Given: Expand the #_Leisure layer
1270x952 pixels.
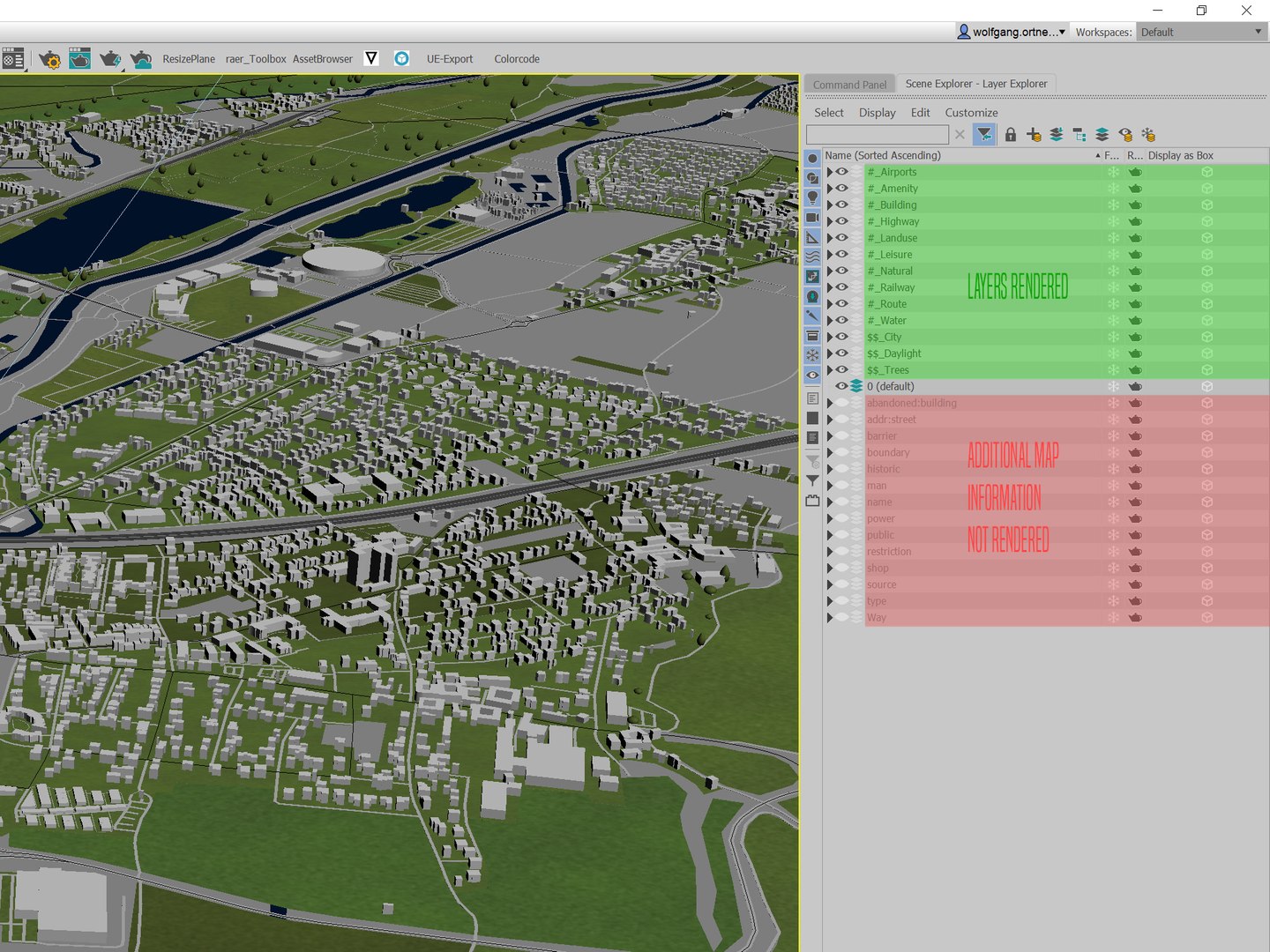Looking at the screenshot, I should click(x=829, y=255).
